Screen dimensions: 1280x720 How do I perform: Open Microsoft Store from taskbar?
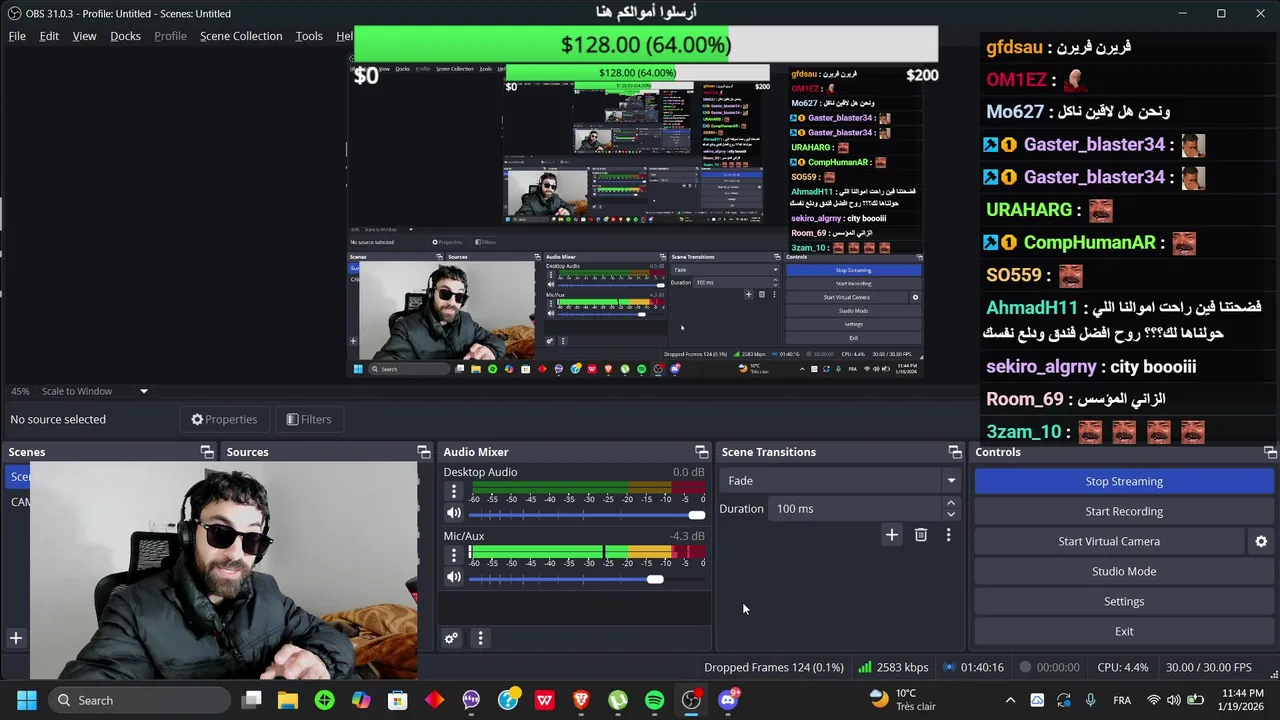tap(398, 700)
